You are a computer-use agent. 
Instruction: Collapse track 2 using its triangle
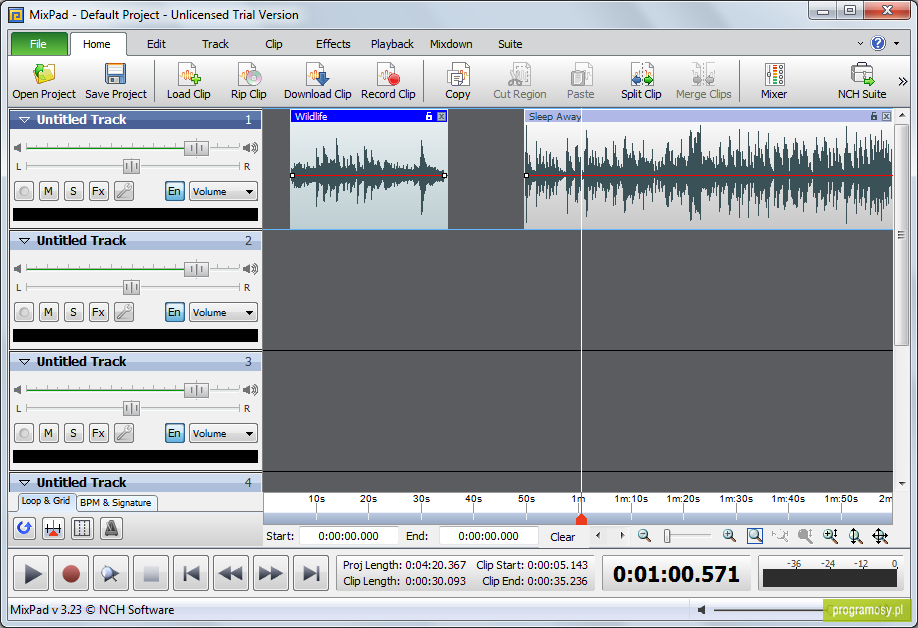click(25, 241)
